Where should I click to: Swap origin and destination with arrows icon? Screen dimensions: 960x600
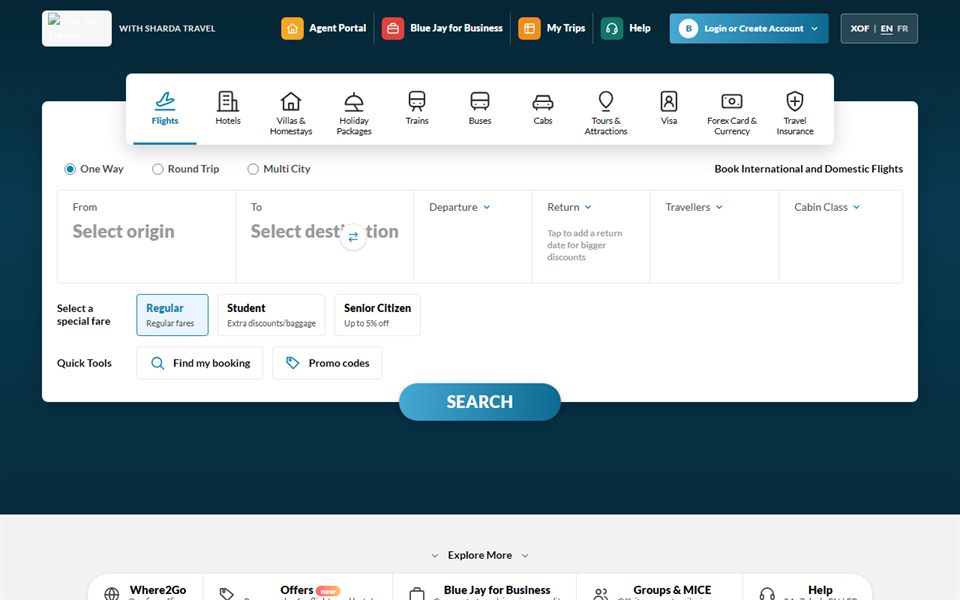coord(353,237)
